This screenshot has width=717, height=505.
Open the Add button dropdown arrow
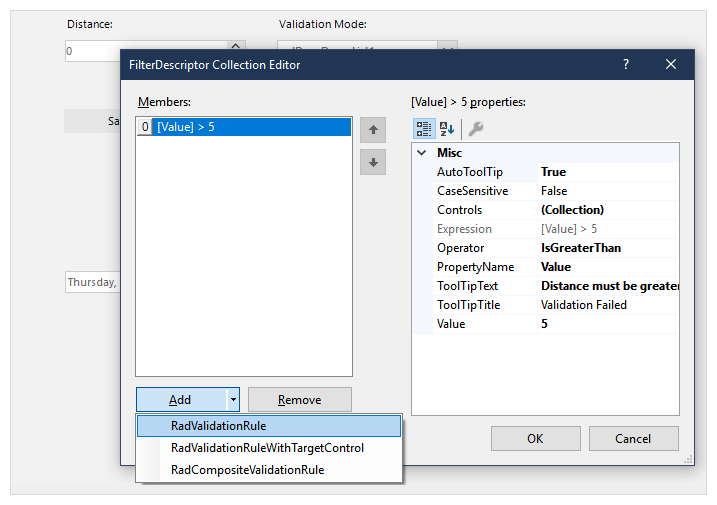pos(233,400)
